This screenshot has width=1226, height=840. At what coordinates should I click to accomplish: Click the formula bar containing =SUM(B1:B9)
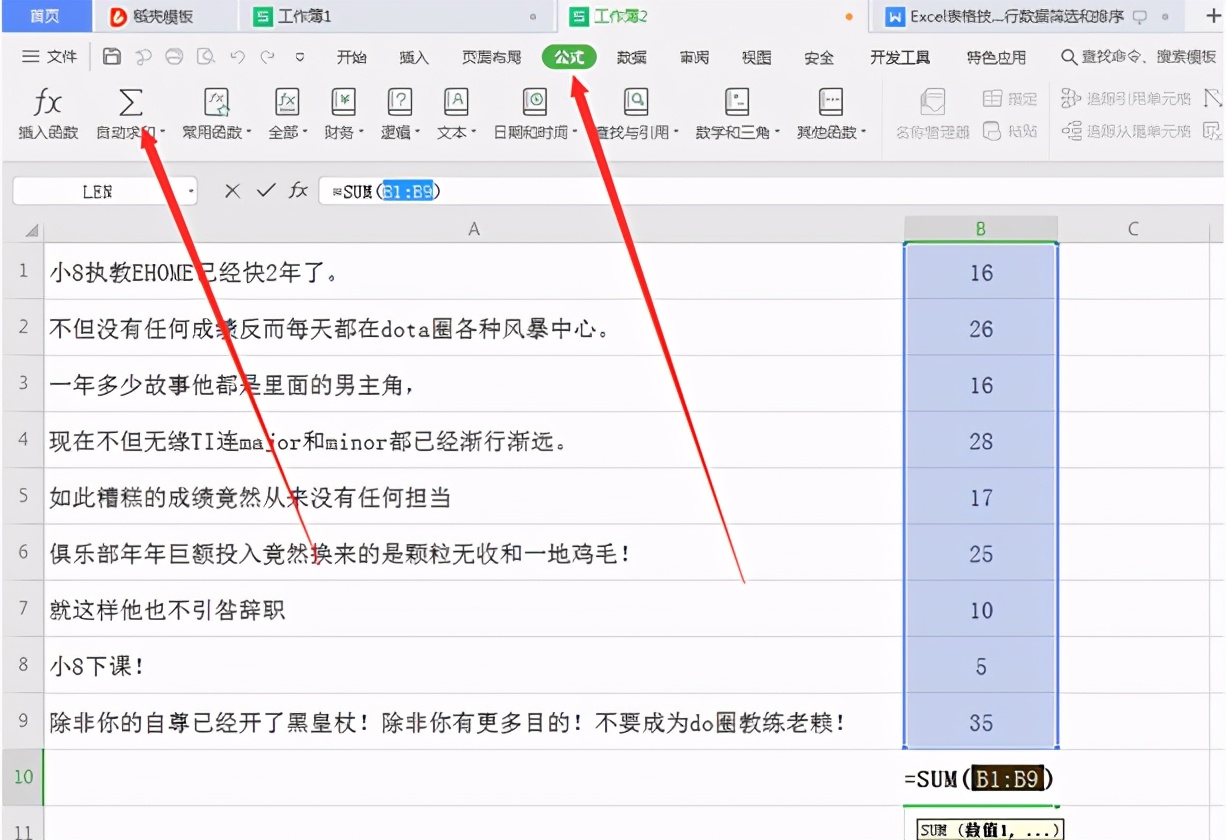(x=770, y=191)
